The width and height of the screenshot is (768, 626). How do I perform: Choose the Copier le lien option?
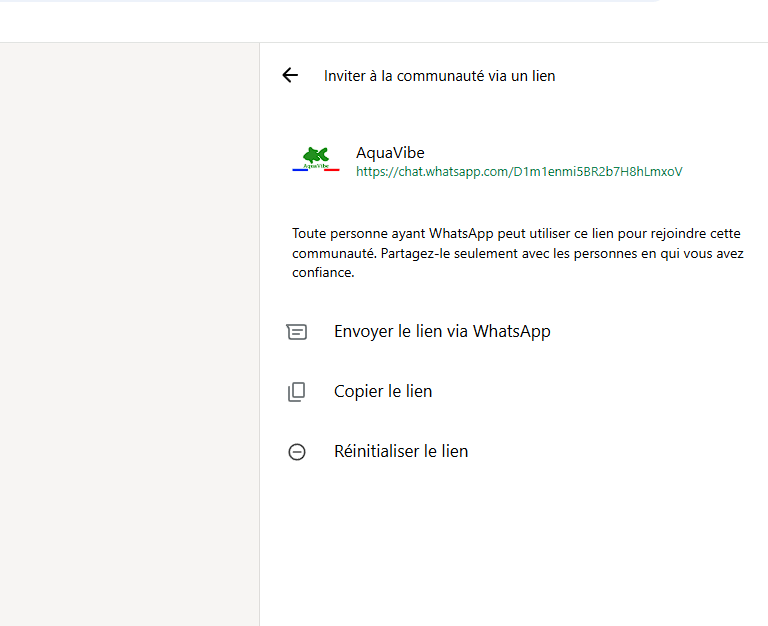[x=383, y=391]
